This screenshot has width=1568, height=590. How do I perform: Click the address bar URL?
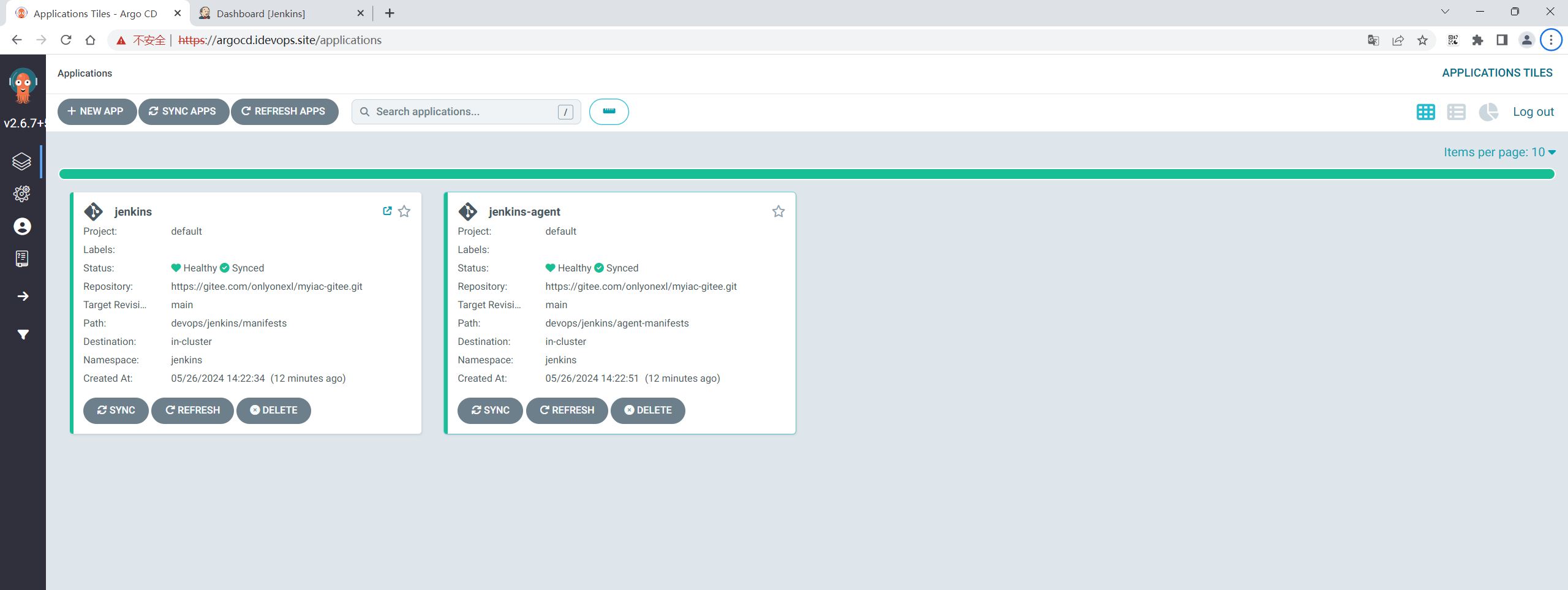click(280, 40)
